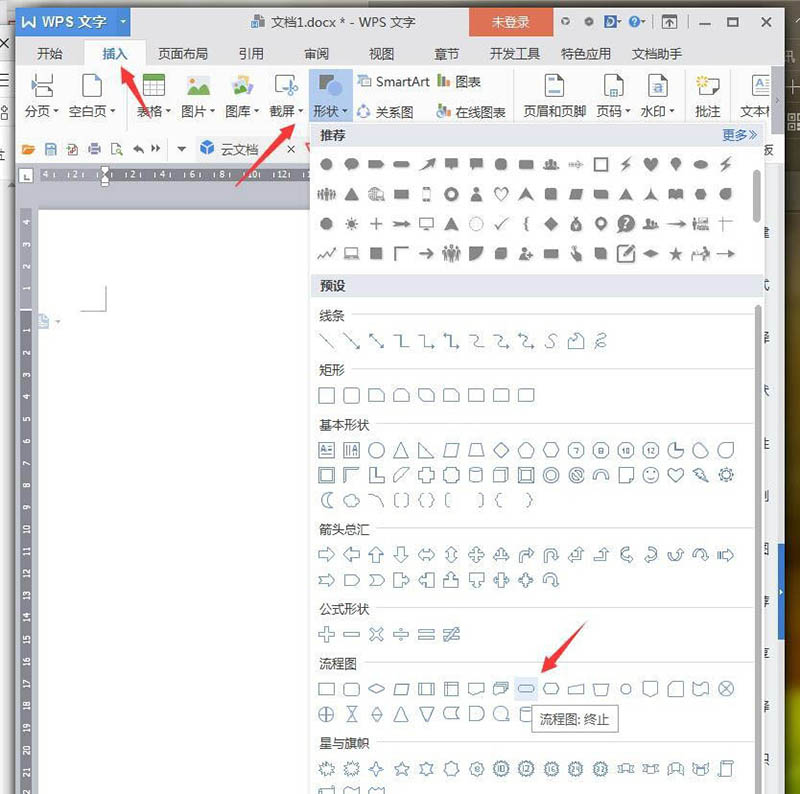Select the smiley face shape
800x794 pixels.
651,475
